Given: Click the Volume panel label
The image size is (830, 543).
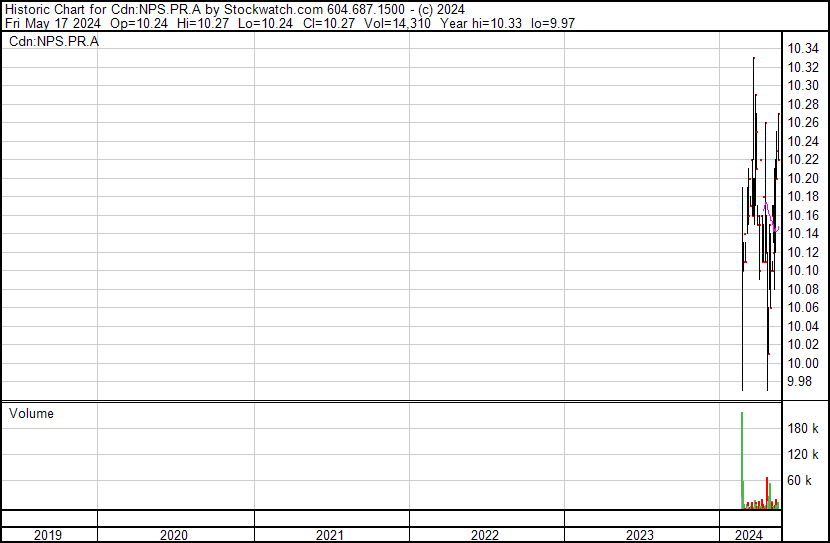Looking at the screenshot, I should (31, 413).
